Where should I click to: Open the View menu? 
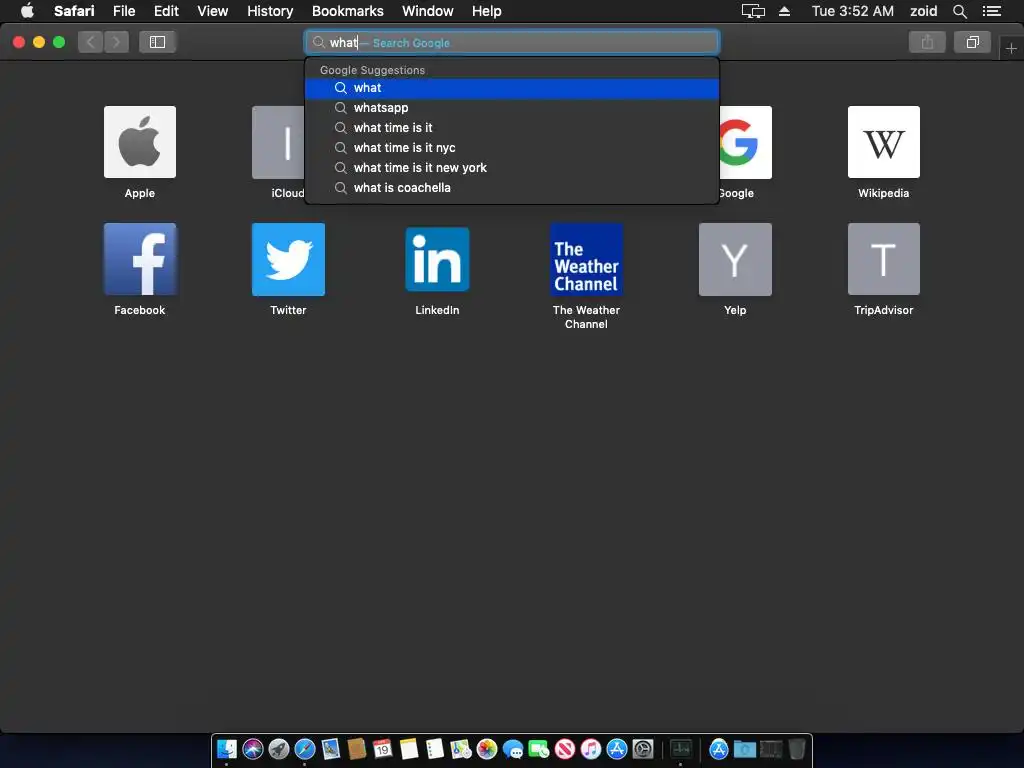click(213, 11)
